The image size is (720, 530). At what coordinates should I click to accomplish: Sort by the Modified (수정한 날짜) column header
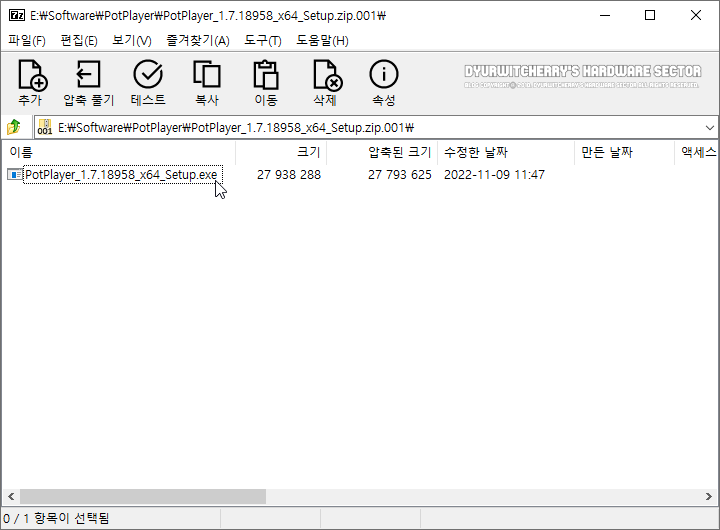click(506, 152)
